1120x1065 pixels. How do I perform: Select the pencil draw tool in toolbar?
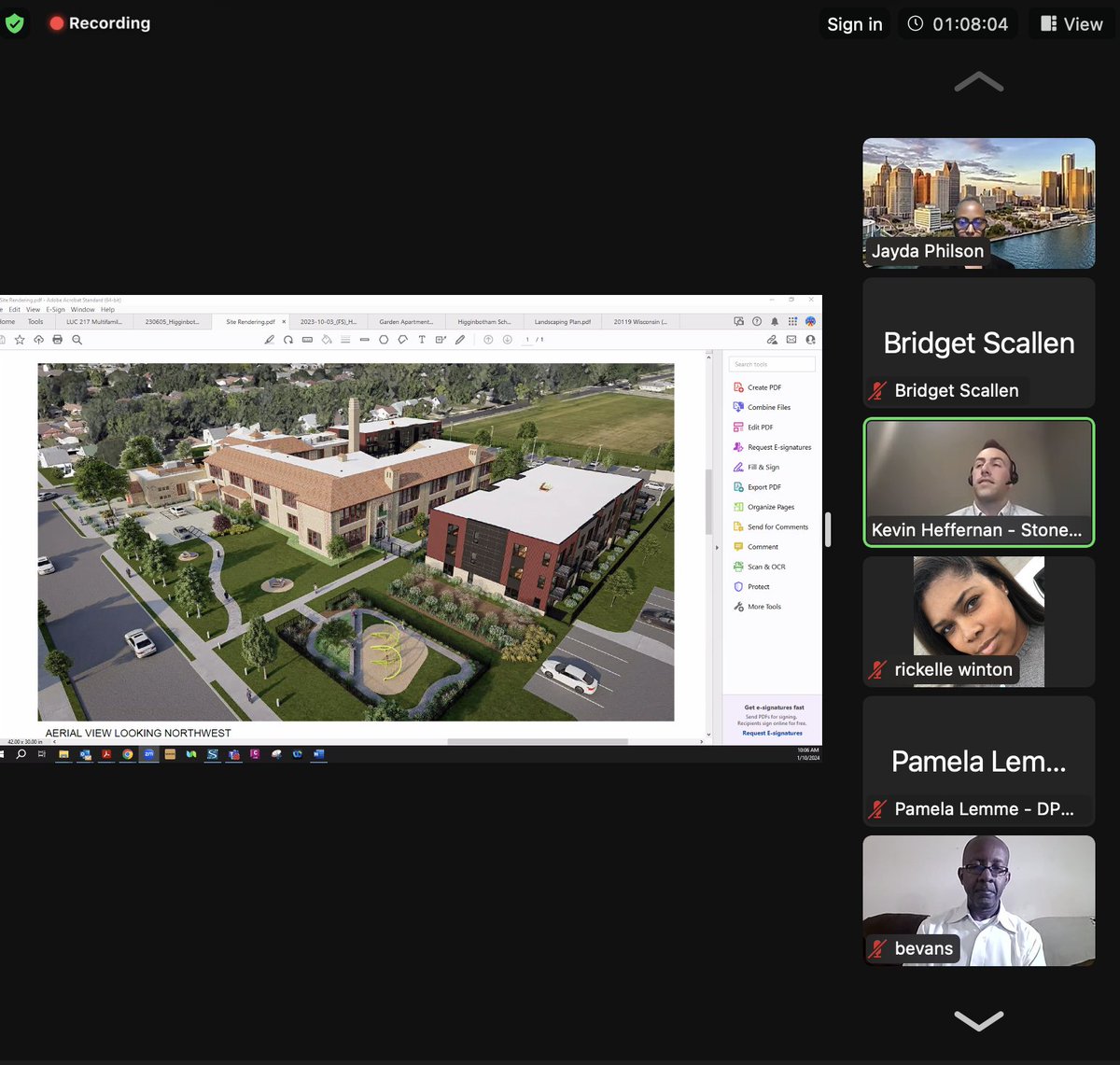coord(460,340)
